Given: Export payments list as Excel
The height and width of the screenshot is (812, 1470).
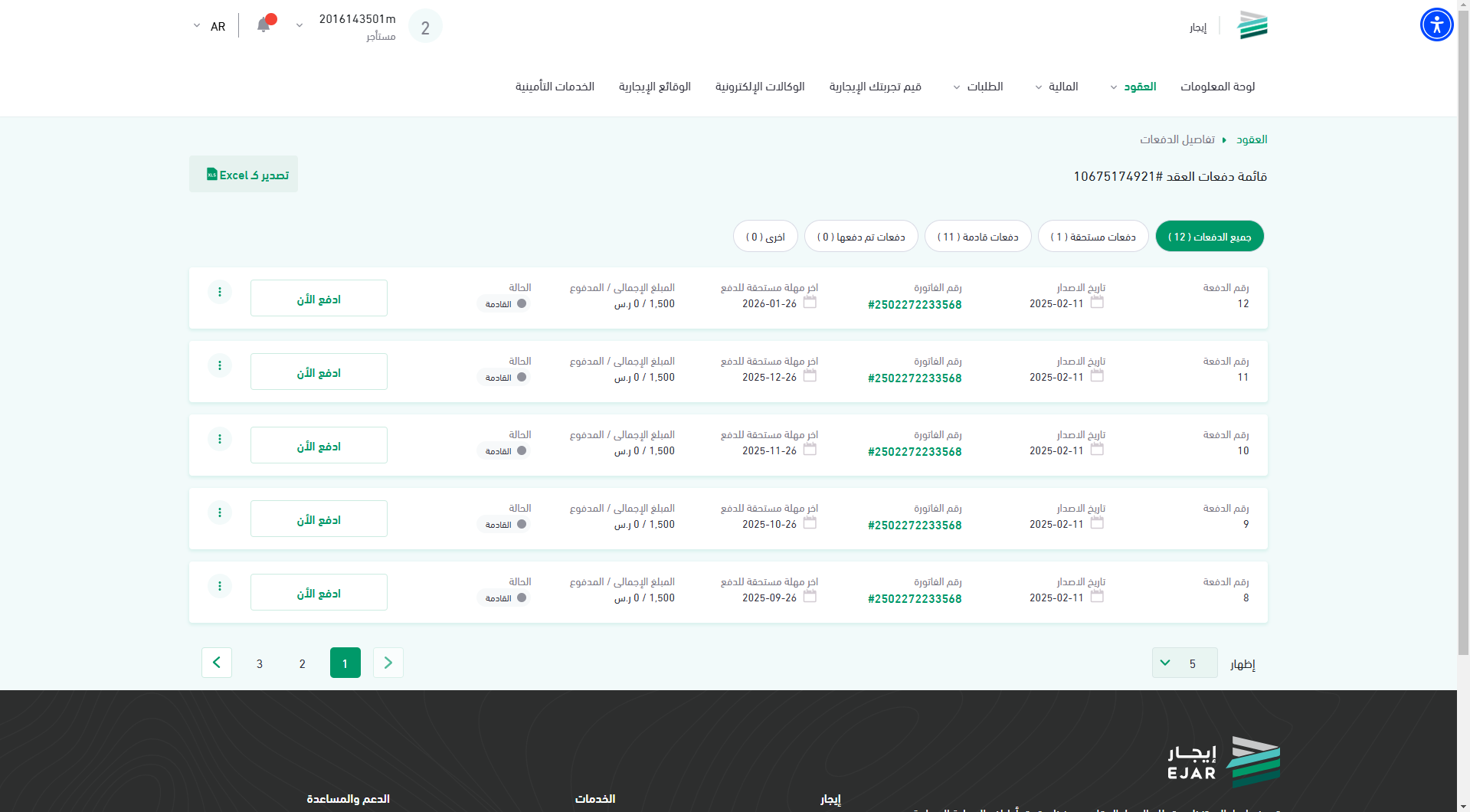Looking at the screenshot, I should (x=244, y=175).
